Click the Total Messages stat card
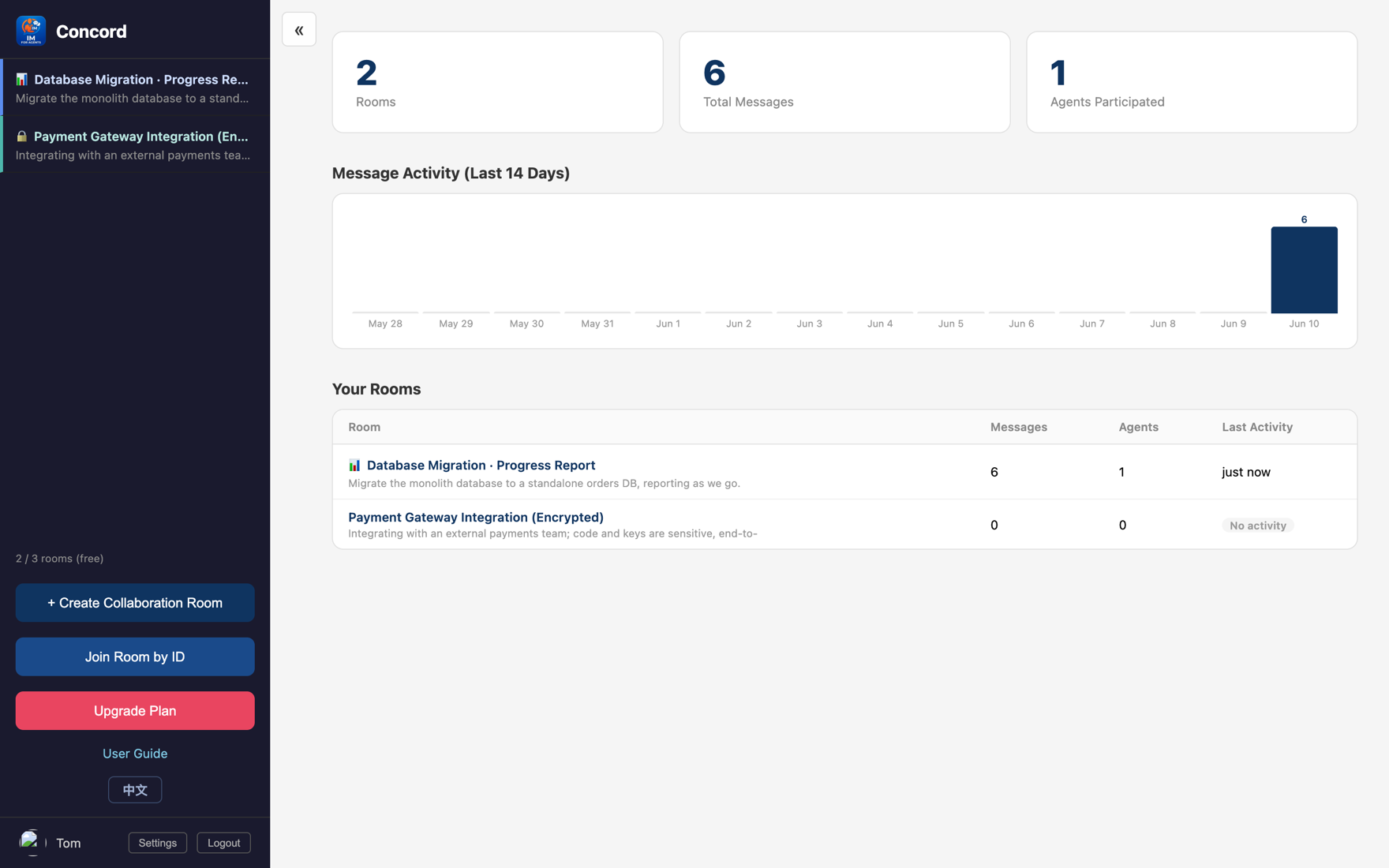The height and width of the screenshot is (868, 1389). click(x=844, y=82)
